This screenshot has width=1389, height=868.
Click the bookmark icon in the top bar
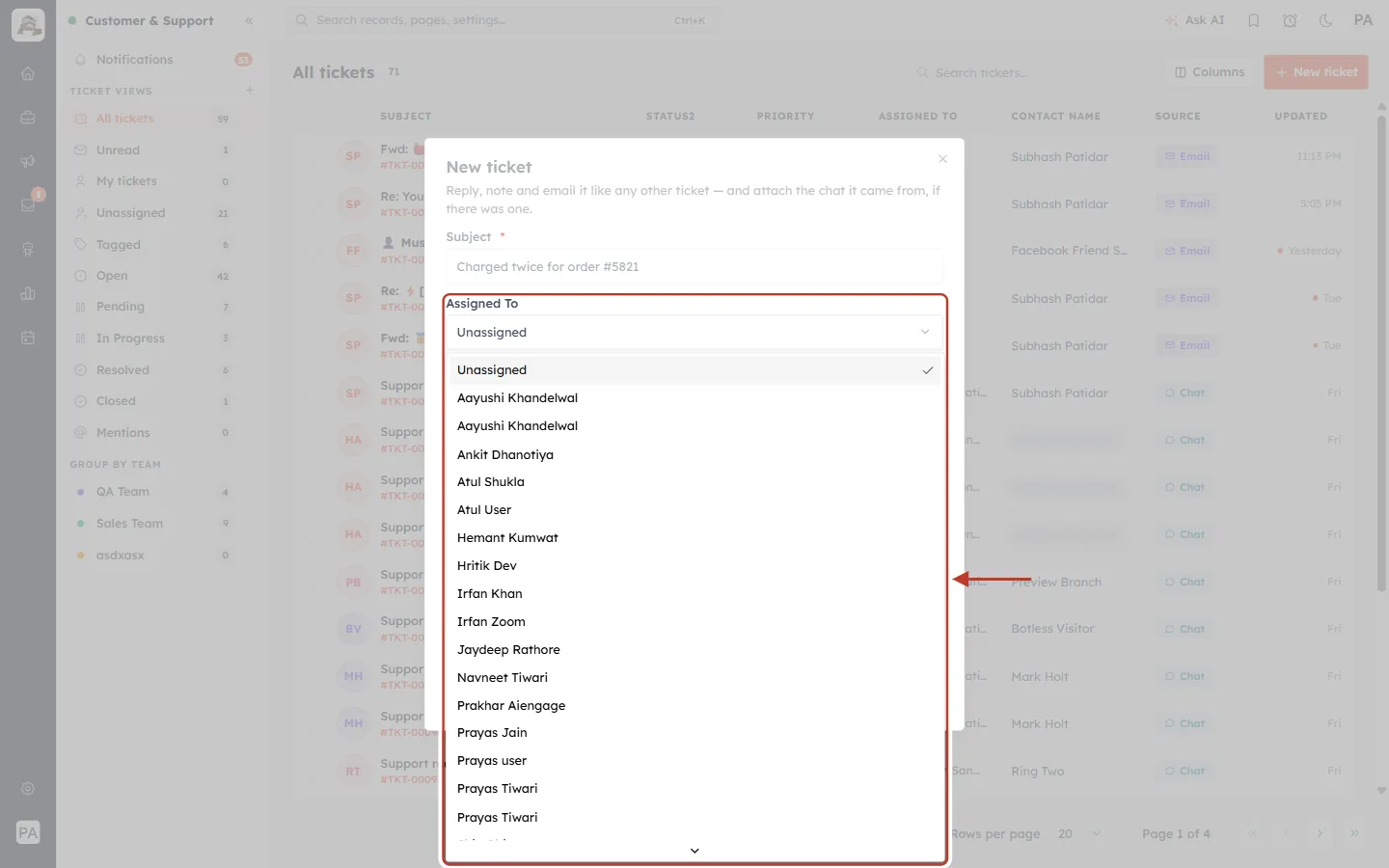coord(1254,20)
